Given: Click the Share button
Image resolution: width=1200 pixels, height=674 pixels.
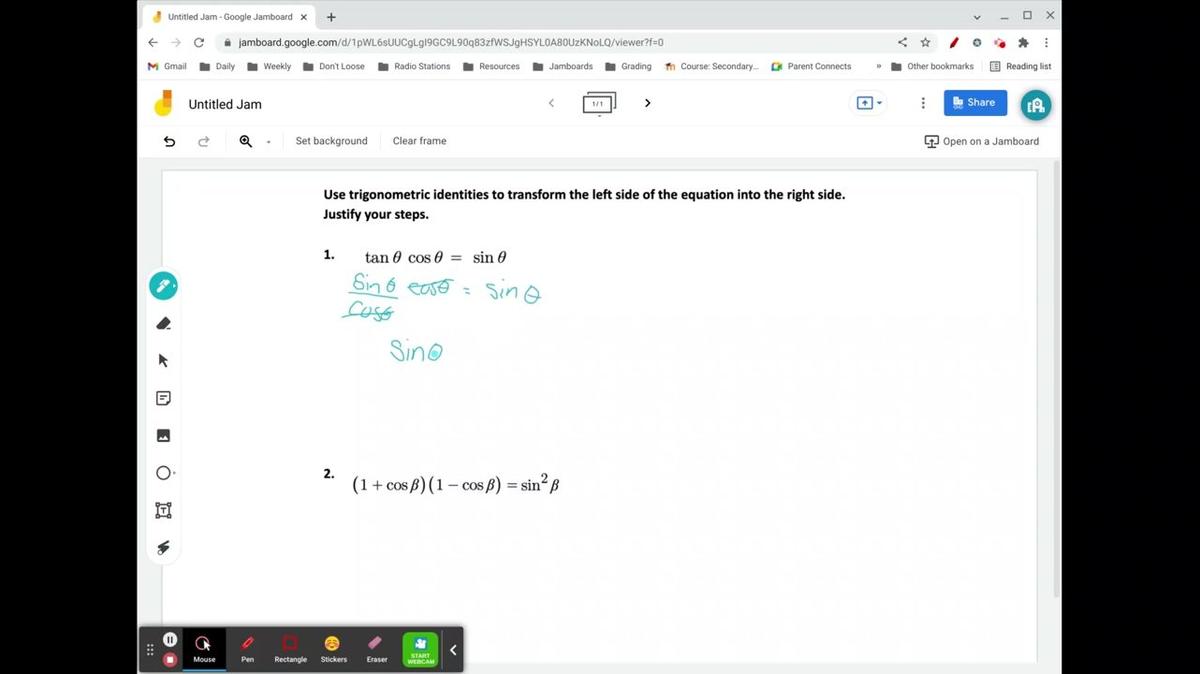Looking at the screenshot, I should coord(974,103).
